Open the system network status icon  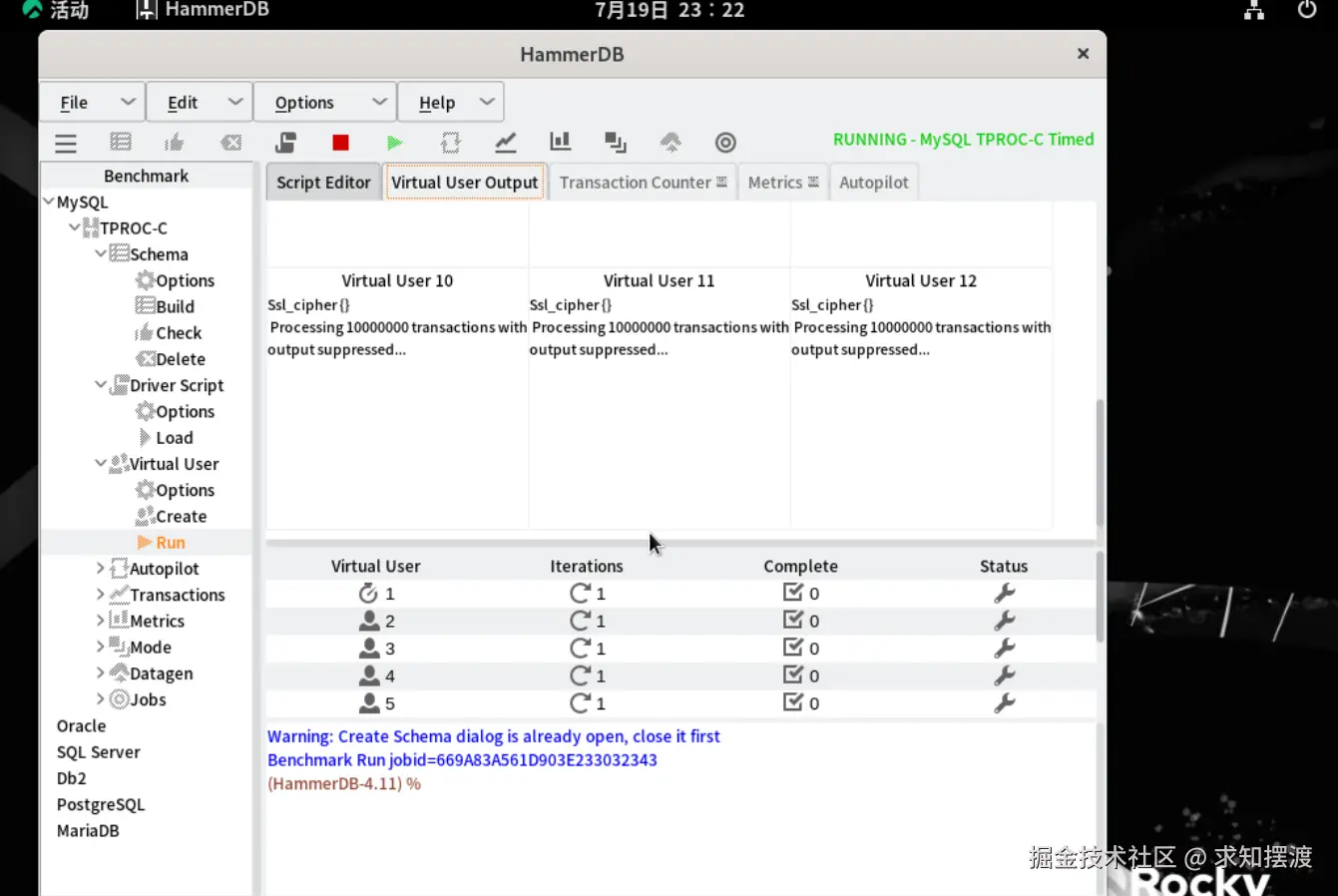pyautogui.click(x=1254, y=10)
